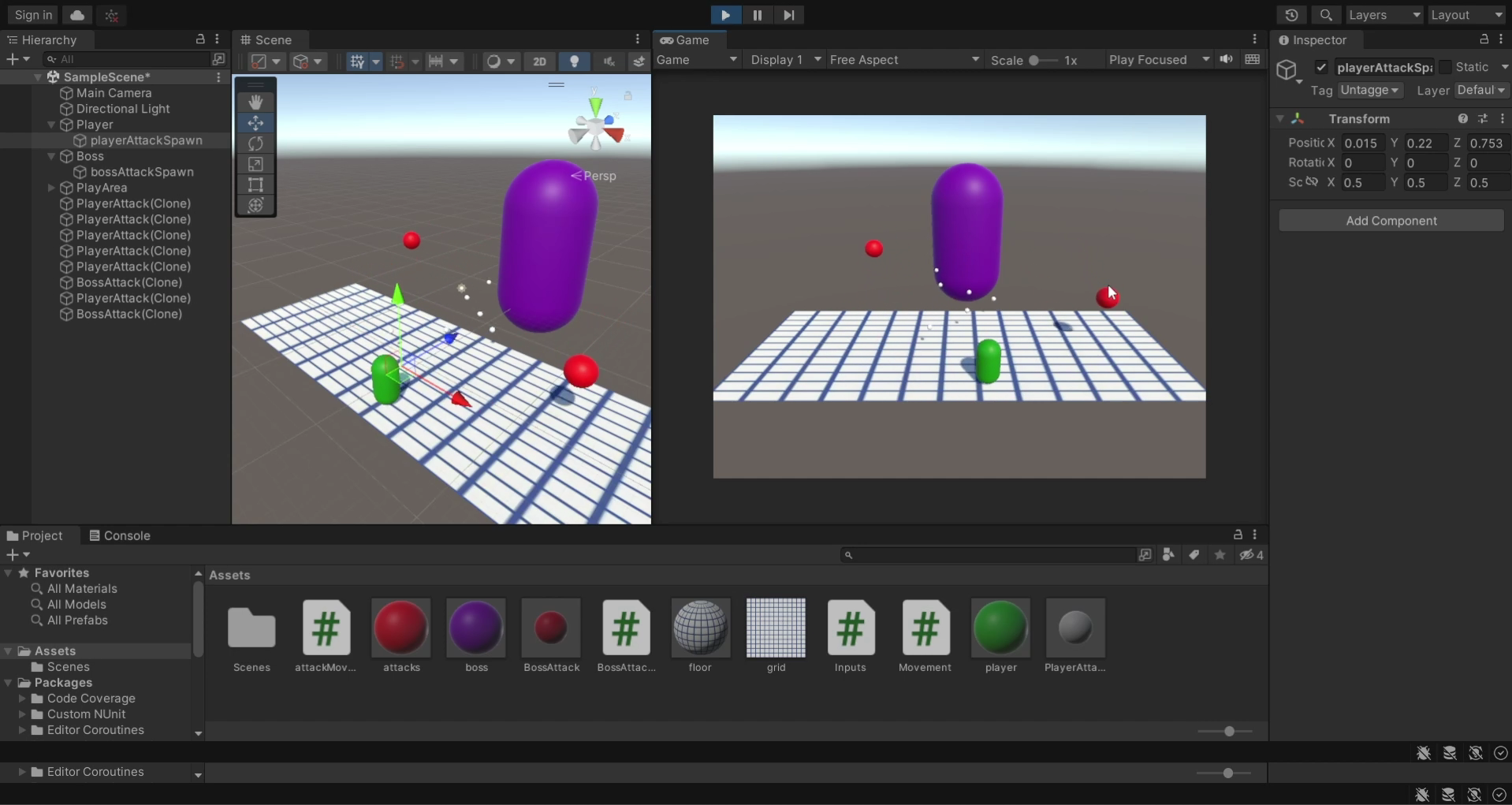
Task: Click the Sign in button
Action: [33, 15]
